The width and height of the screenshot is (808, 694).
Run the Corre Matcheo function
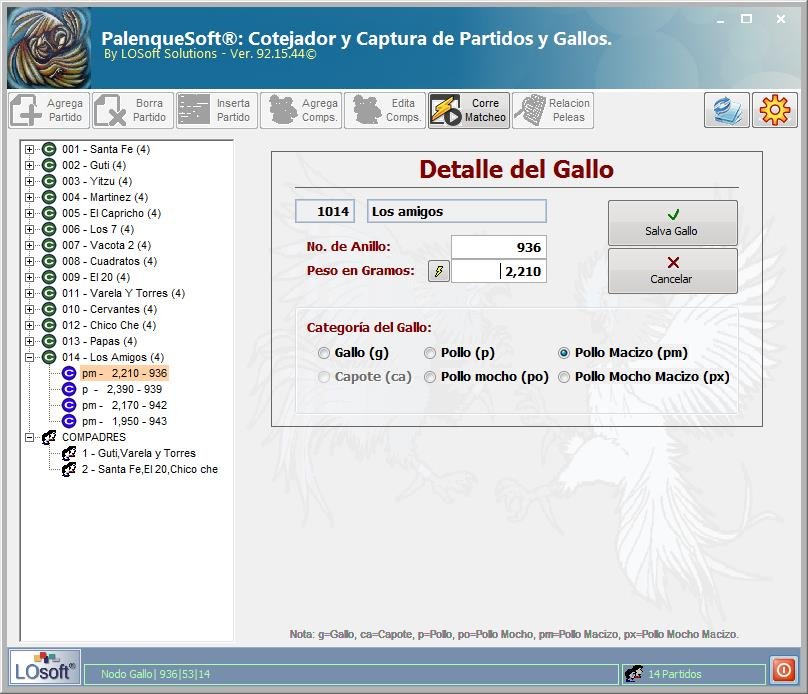tap(468, 110)
